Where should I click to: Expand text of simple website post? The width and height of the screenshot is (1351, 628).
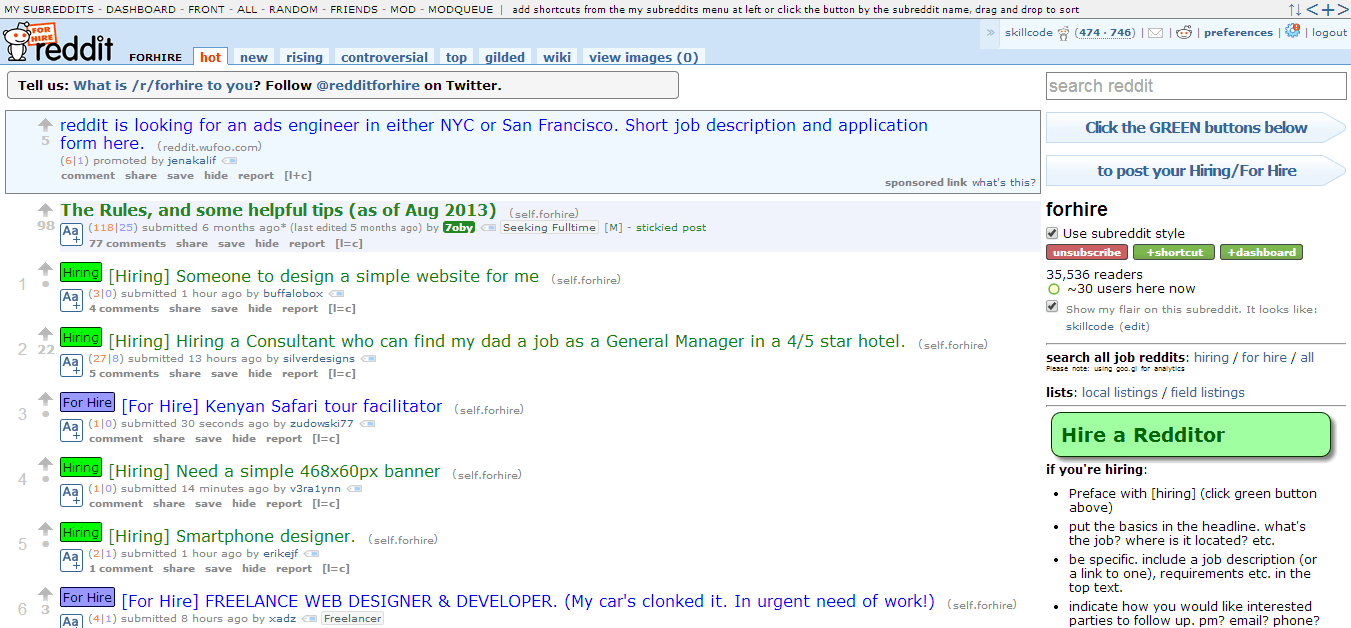71,299
